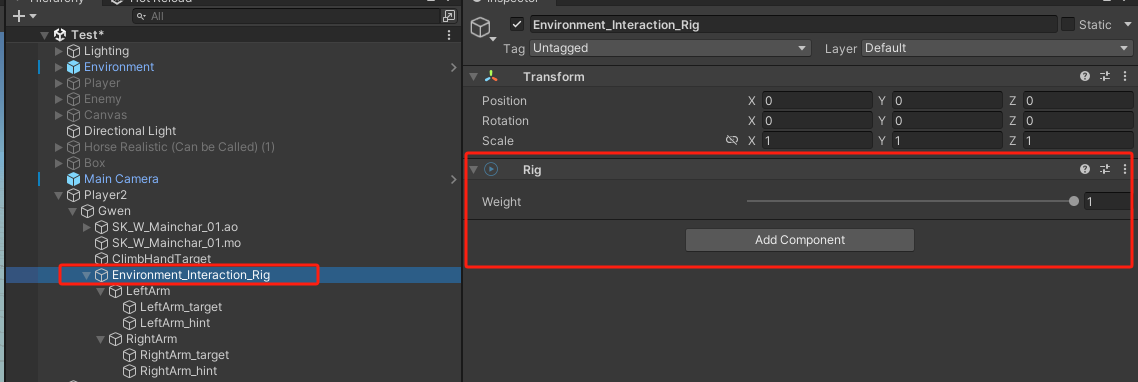Open the Transform preset settings icon
The height and width of the screenshot is (382, 1138).
tap(1105, 76)
